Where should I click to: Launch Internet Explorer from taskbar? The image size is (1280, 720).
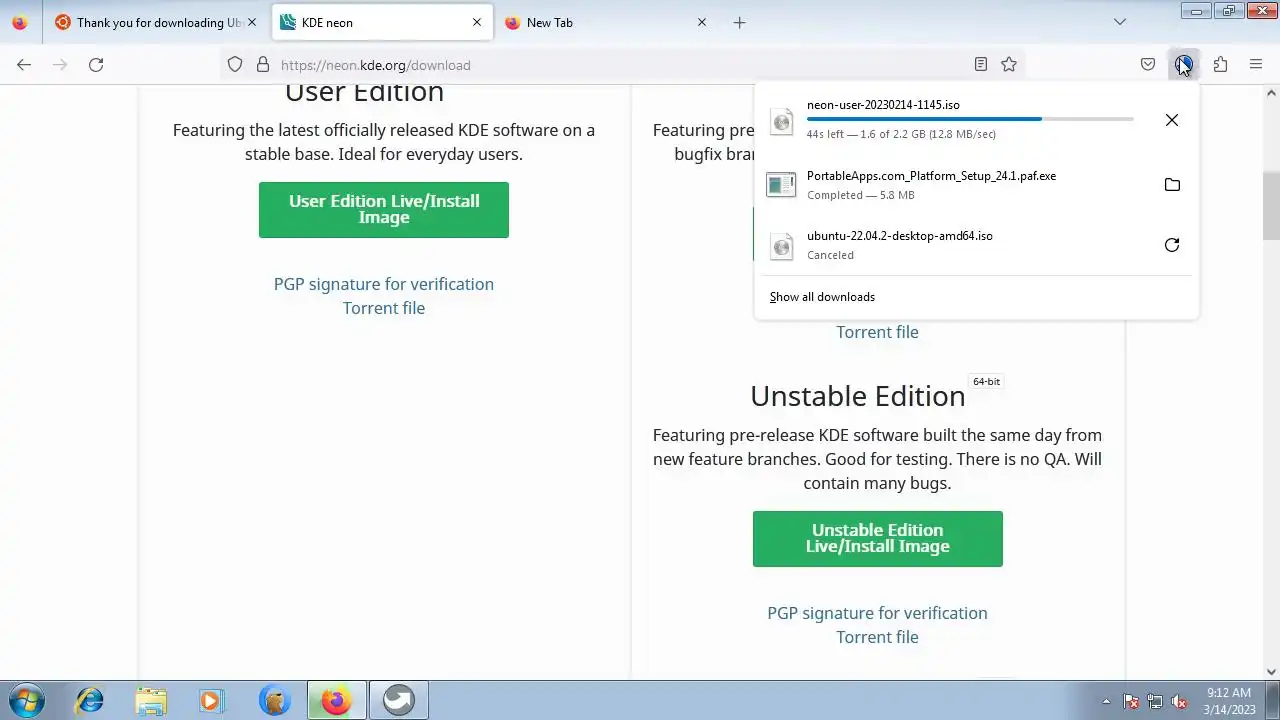[90, 700]
